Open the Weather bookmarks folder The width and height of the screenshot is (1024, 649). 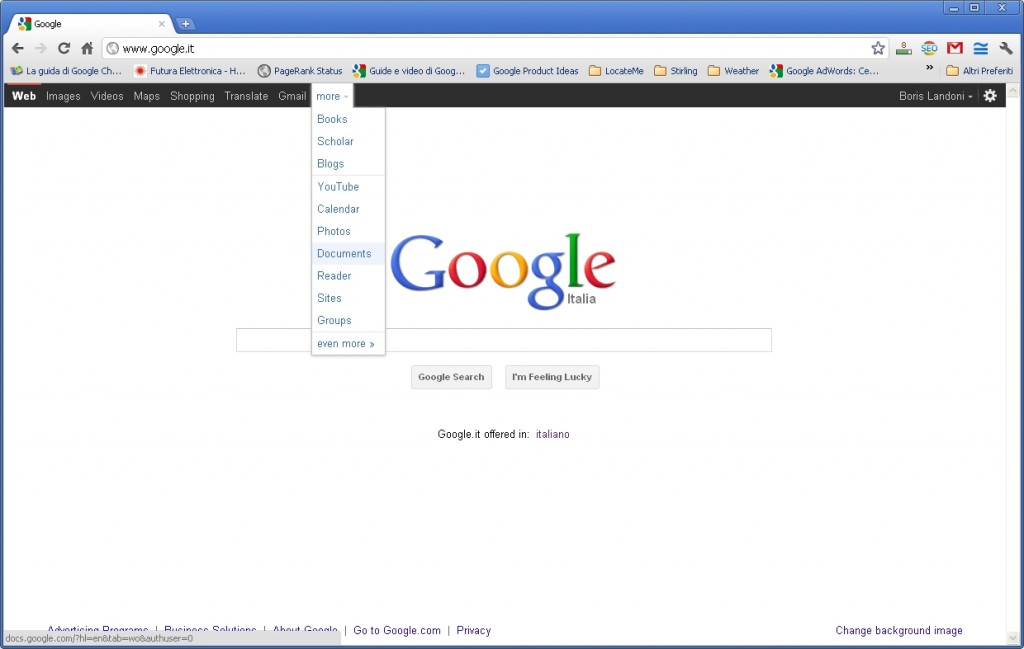733,70
